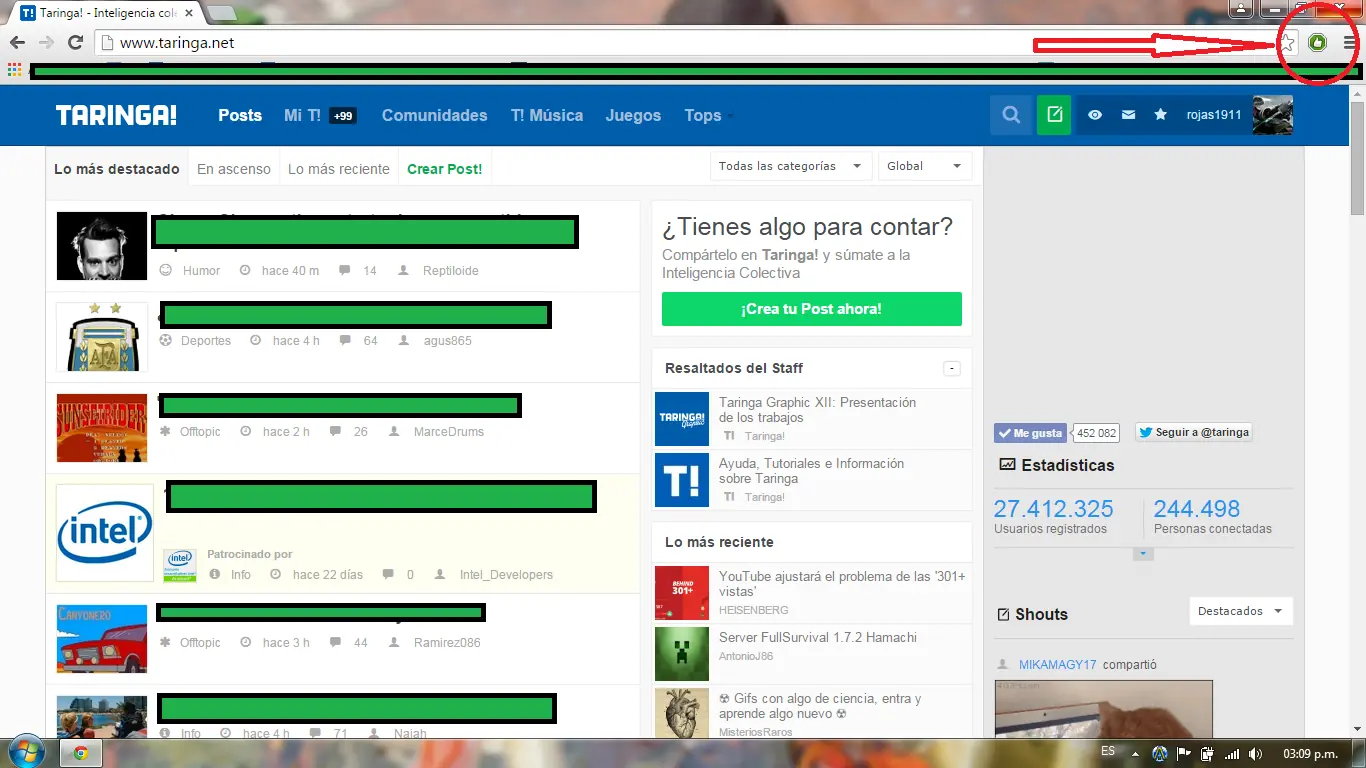
Task: Create a post using the green pencil icon
Action: click(x=1053, y=115)
